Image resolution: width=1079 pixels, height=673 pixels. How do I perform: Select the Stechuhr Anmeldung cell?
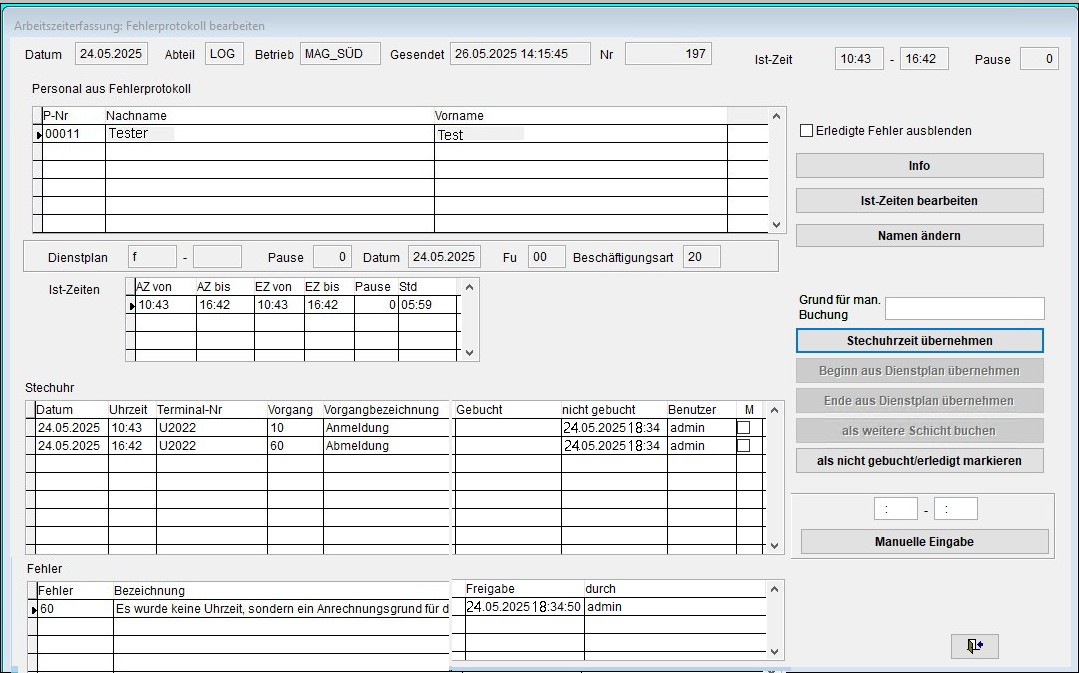pyautogui.click(x=386, y=427)
